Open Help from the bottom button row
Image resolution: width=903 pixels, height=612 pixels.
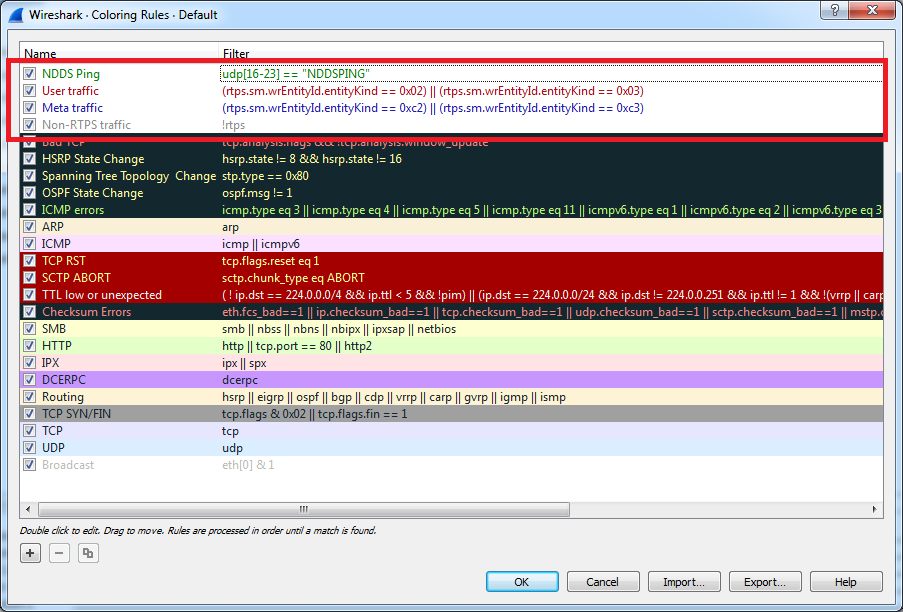(846, 581)
